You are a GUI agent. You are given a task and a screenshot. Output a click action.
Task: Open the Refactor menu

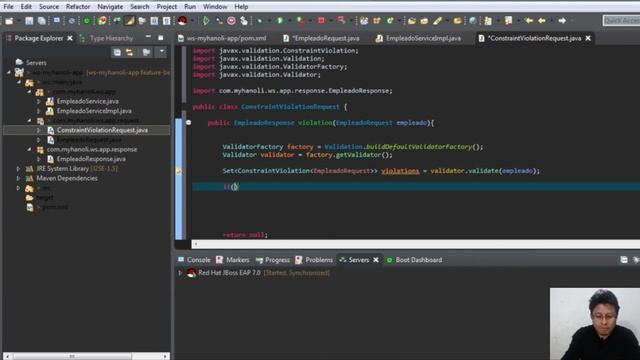click(x=78, y=7)
